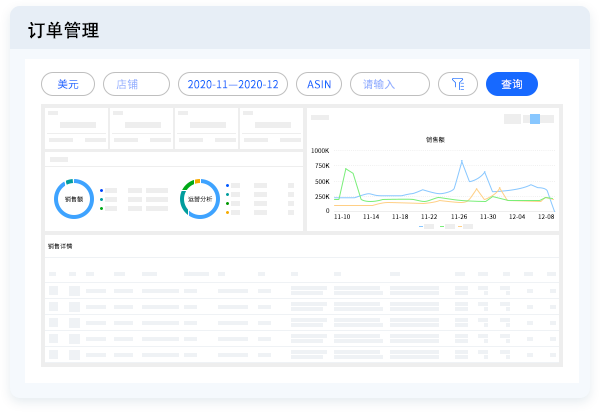Click the 运营分析 donut chart
Screen dimensions: 600x412
coord(200,199)
